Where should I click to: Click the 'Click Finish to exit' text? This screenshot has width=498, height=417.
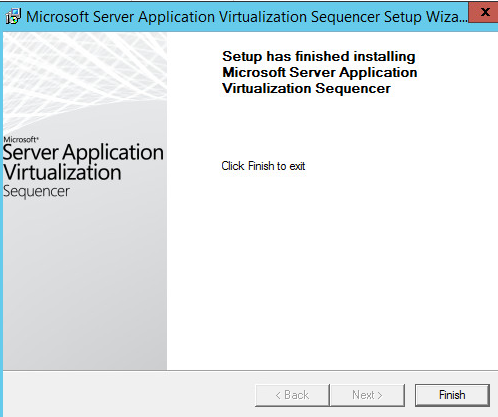click(x=263, y=166)
